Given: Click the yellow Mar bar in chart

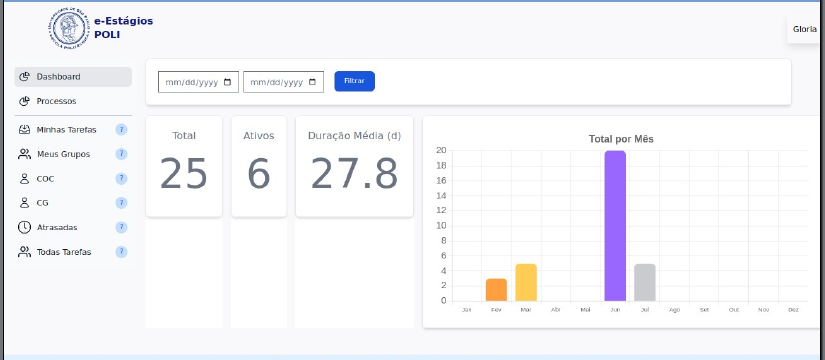Looking at the screenshot, I should pyautogui.click(x=526, y=283).
